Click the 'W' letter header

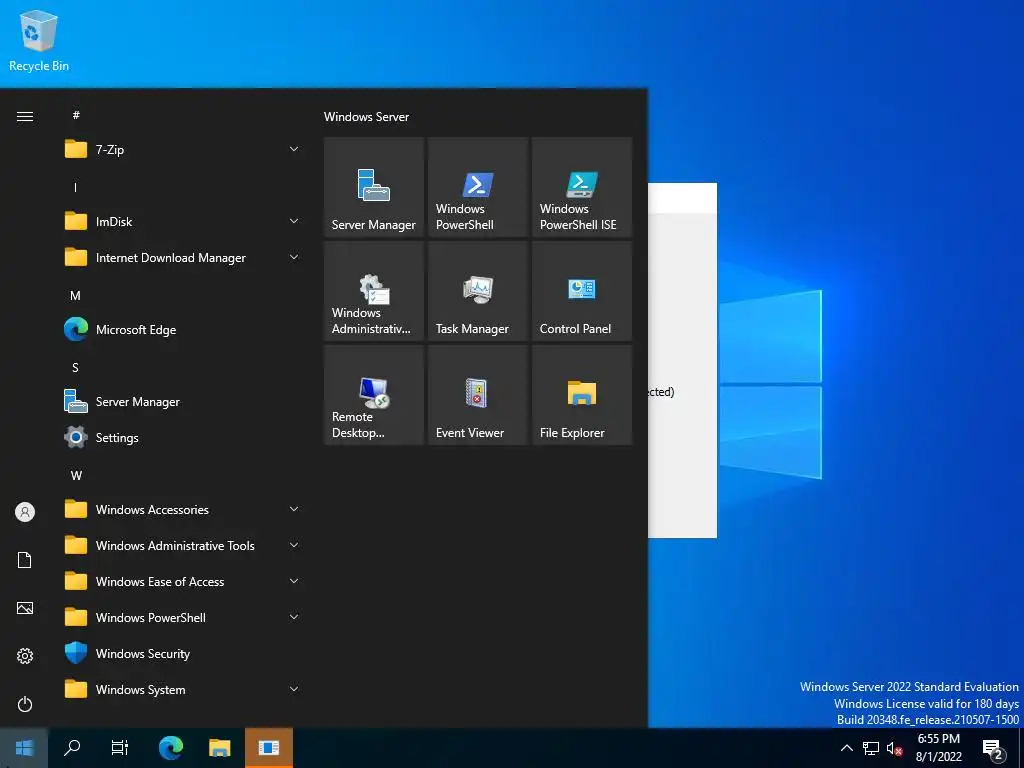coord(76,475)
